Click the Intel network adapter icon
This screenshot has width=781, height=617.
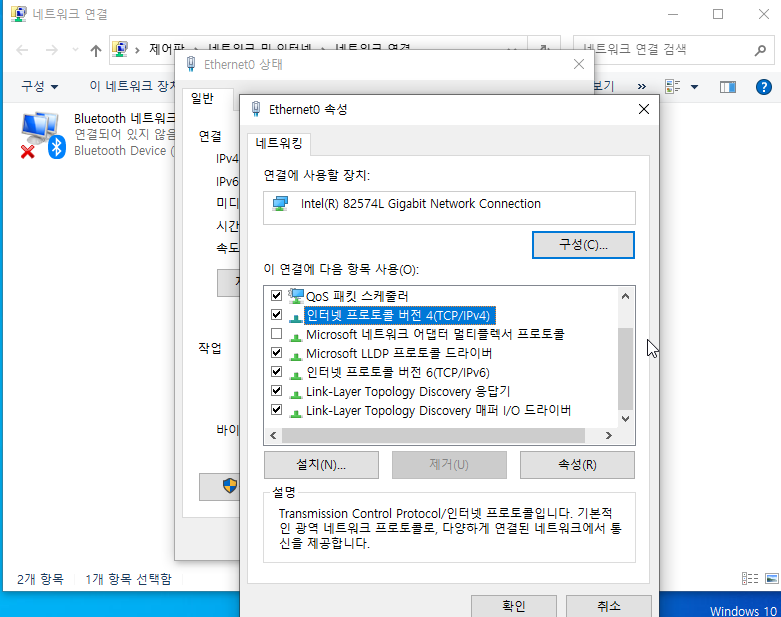[280, 204]
